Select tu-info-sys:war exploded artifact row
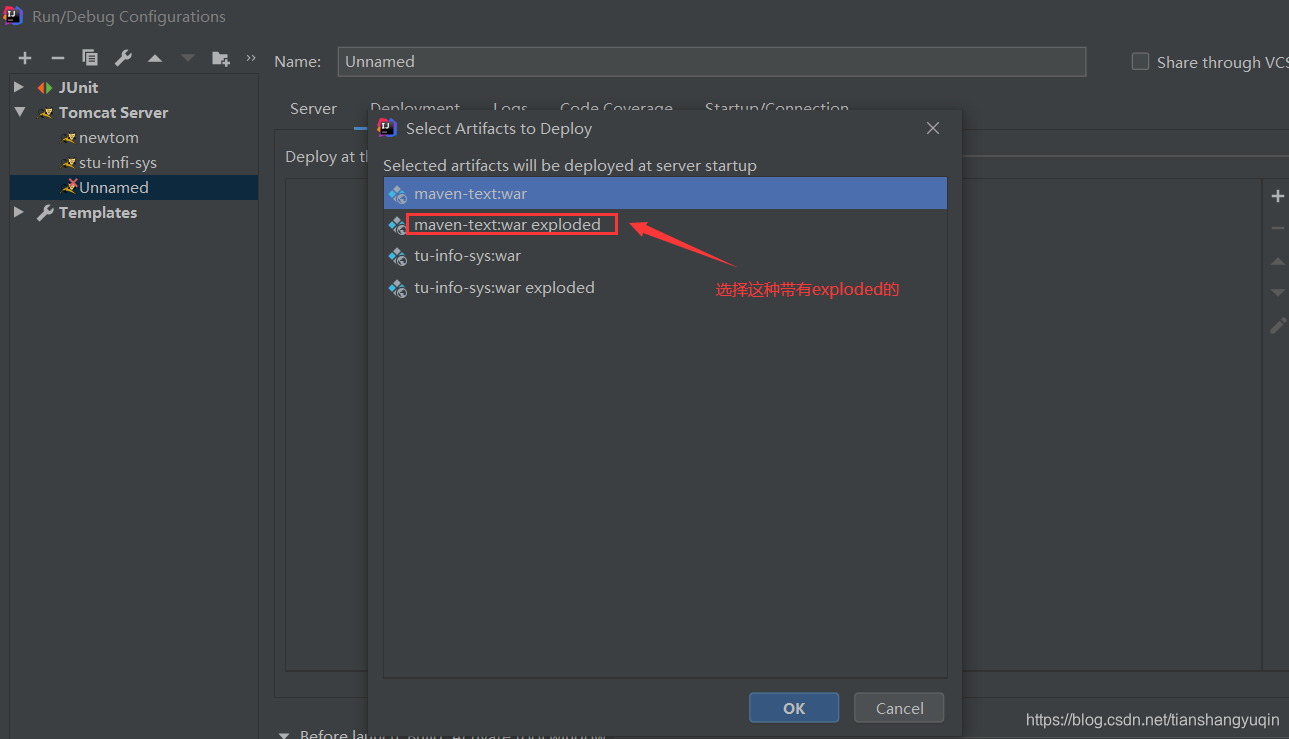The height and width of the screenshot is (739, 1289). click(x=665, y=288)
